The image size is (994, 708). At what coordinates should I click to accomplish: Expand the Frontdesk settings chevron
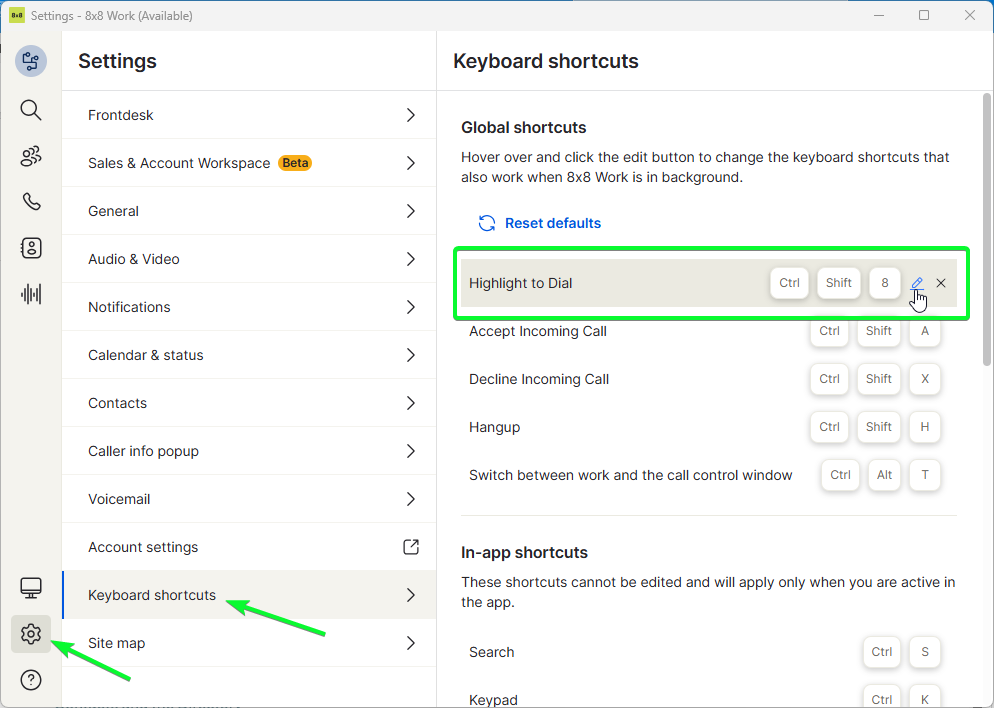click(411, 115)
